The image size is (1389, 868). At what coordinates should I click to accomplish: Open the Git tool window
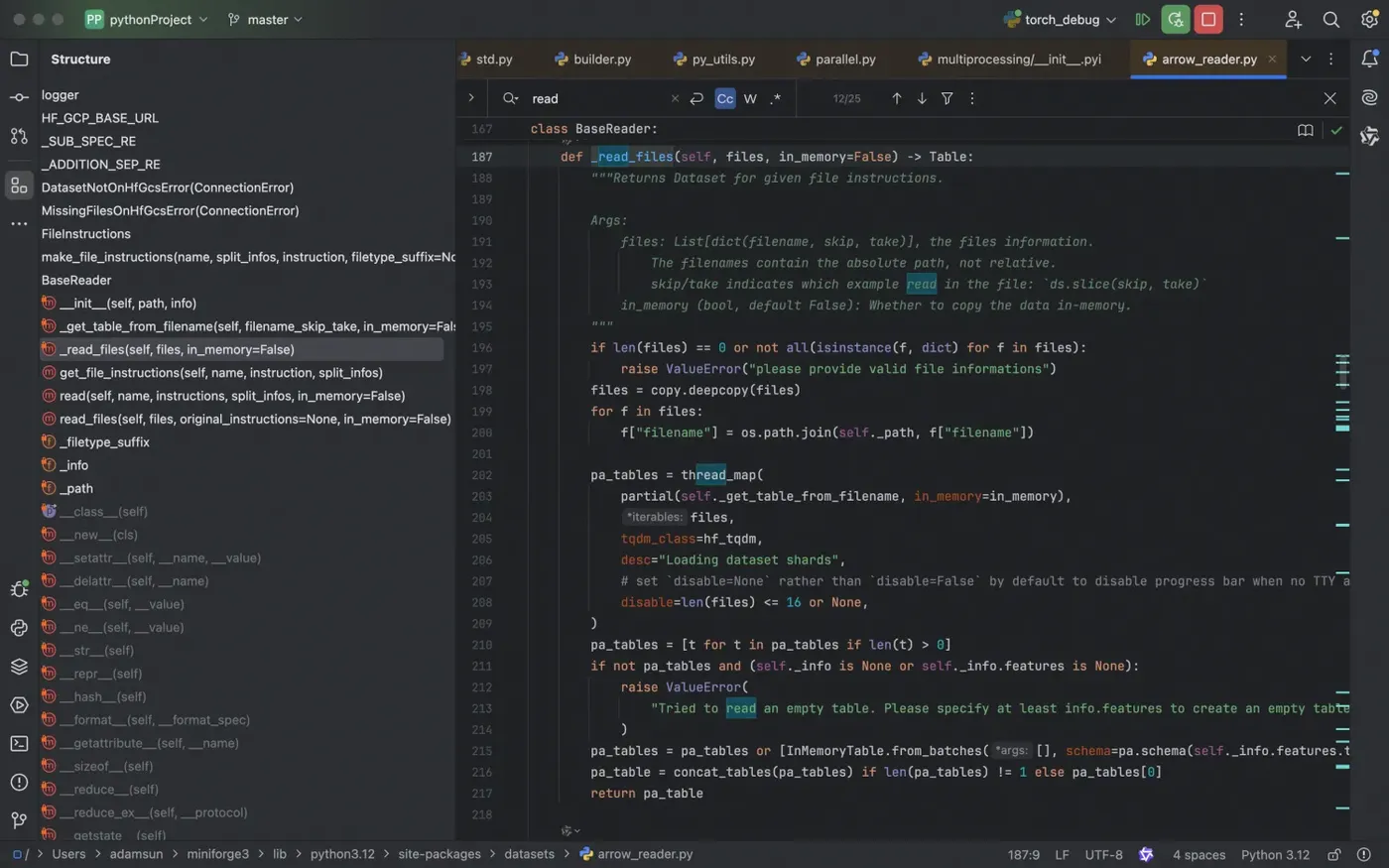coord(19,820)
